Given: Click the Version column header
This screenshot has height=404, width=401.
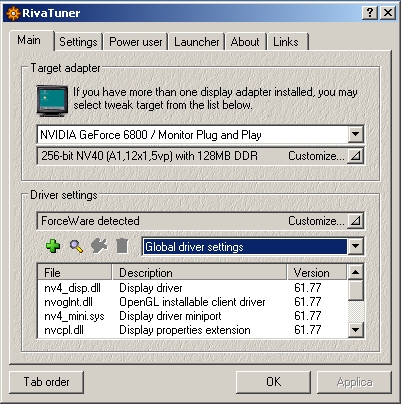Looking at the screenshot, I should [317, 273].
